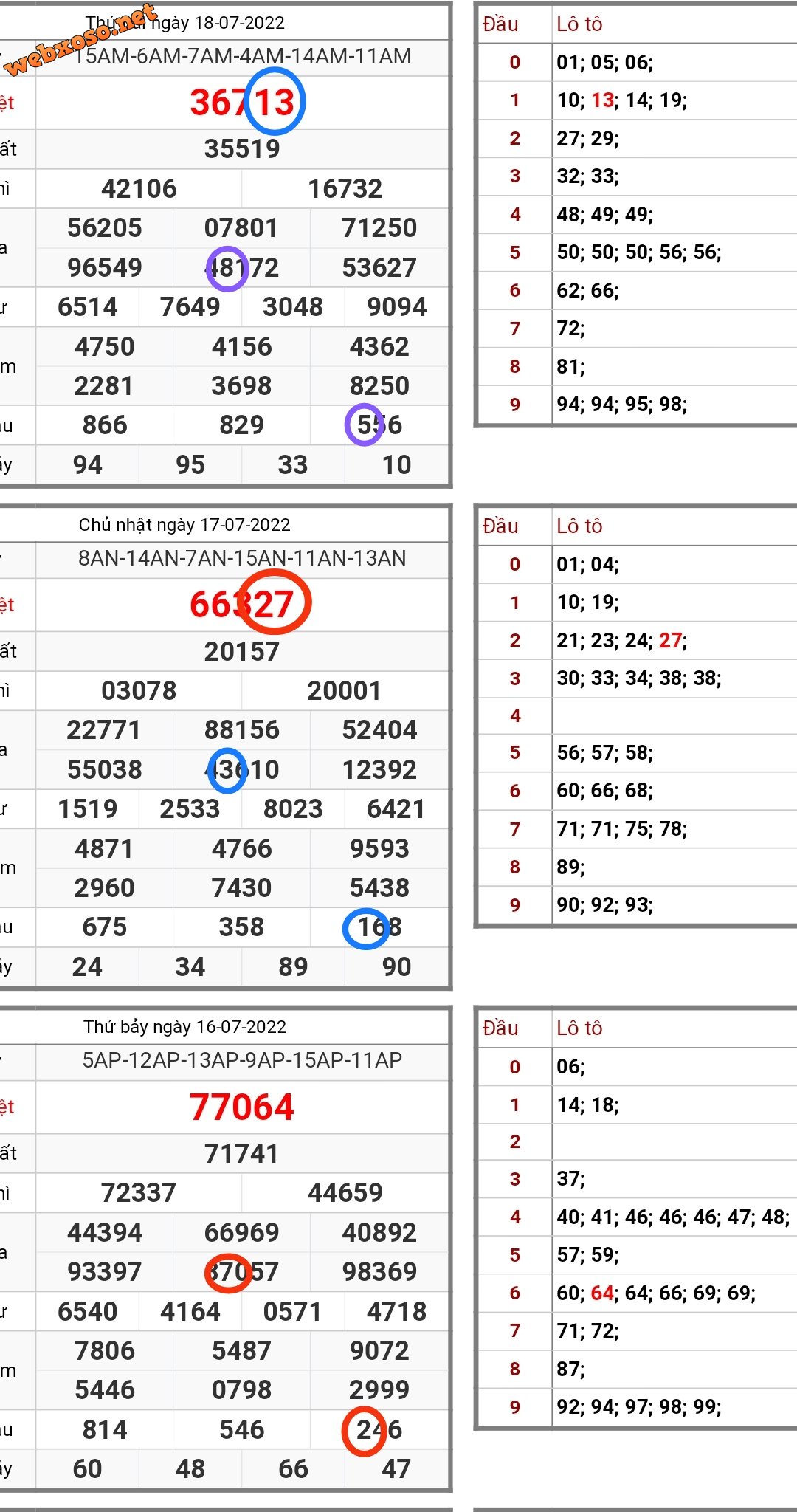
Task: Click the number 98369
Action: pos(379,1272)
